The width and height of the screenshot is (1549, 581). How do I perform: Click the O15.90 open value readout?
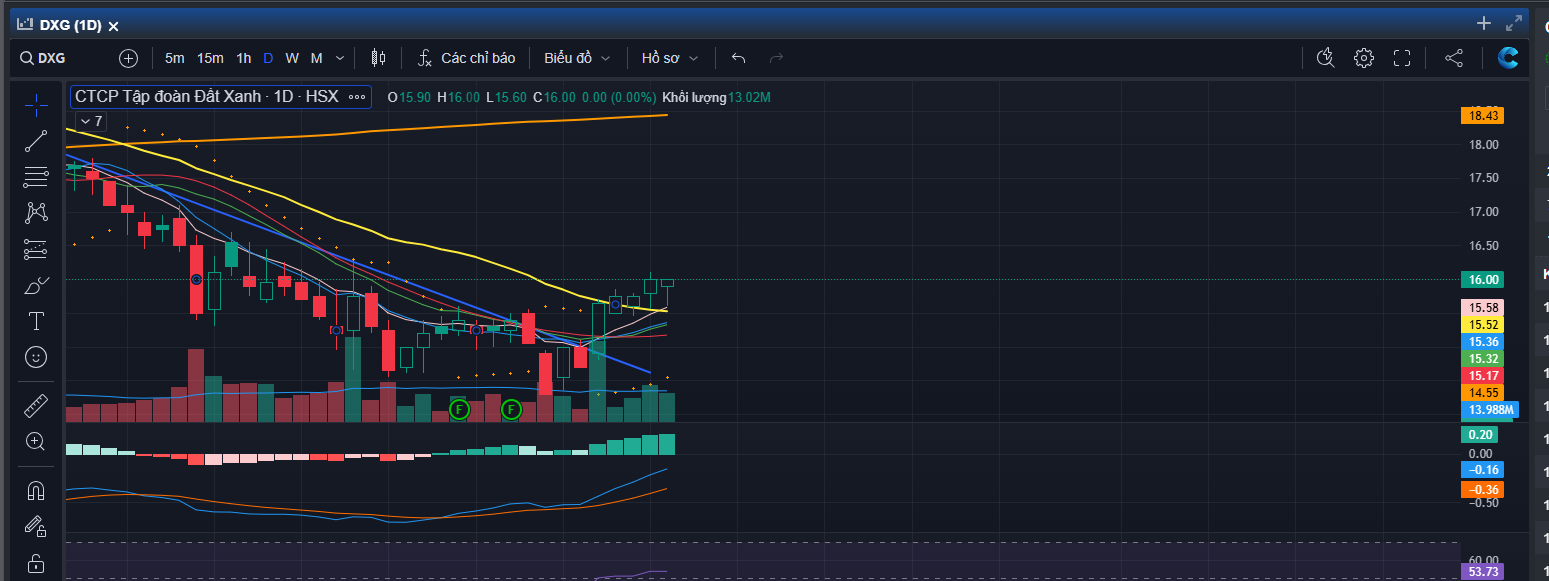(410, 97)
